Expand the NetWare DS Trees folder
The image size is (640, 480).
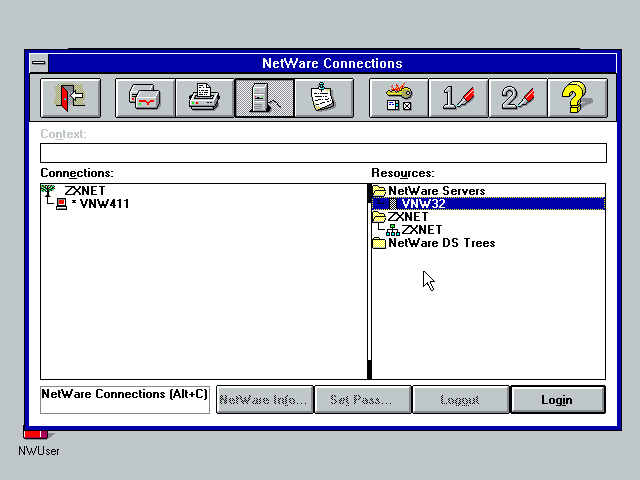pos(379,243)
